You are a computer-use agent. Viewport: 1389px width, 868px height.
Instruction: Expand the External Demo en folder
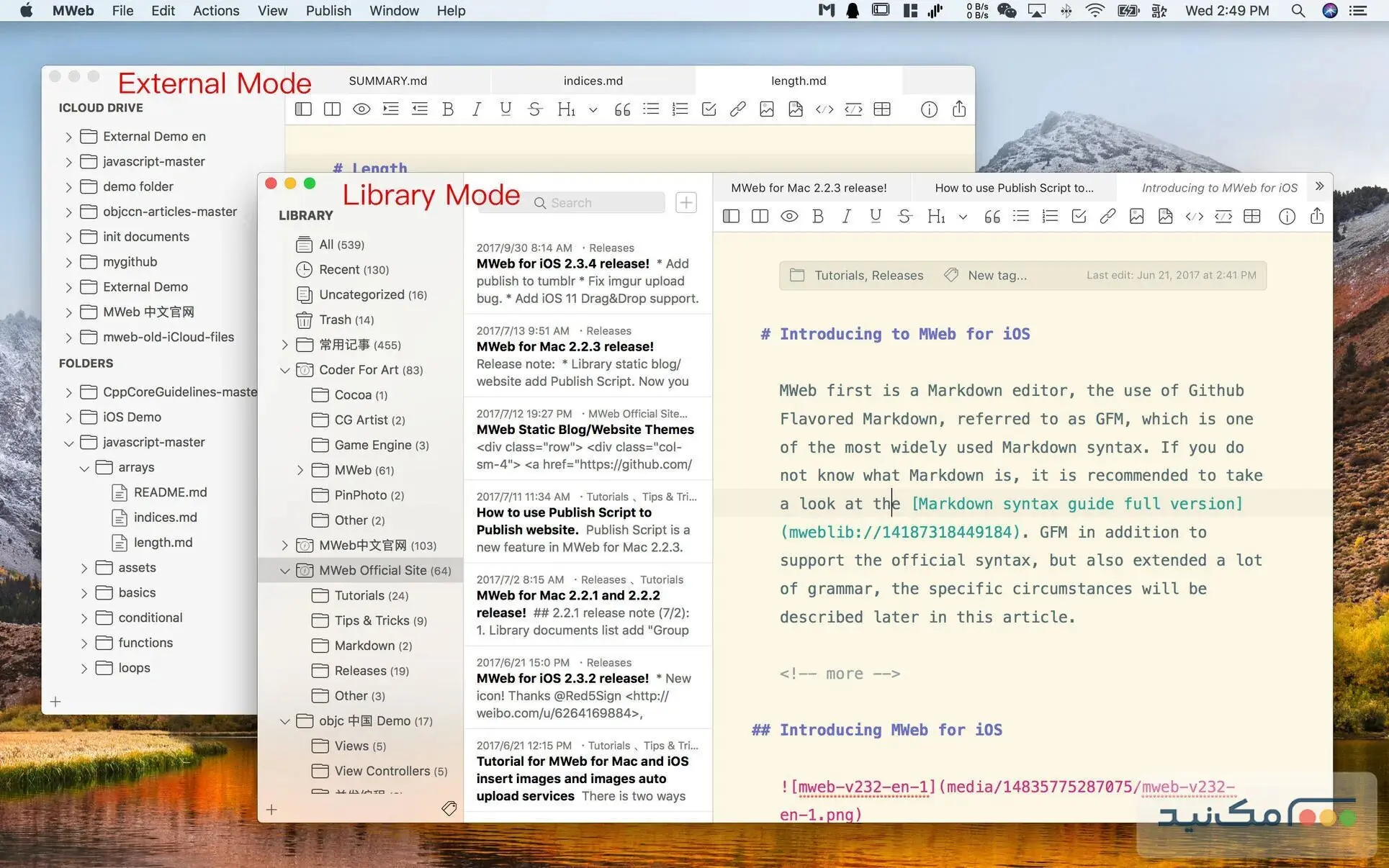tap(68, 137)
